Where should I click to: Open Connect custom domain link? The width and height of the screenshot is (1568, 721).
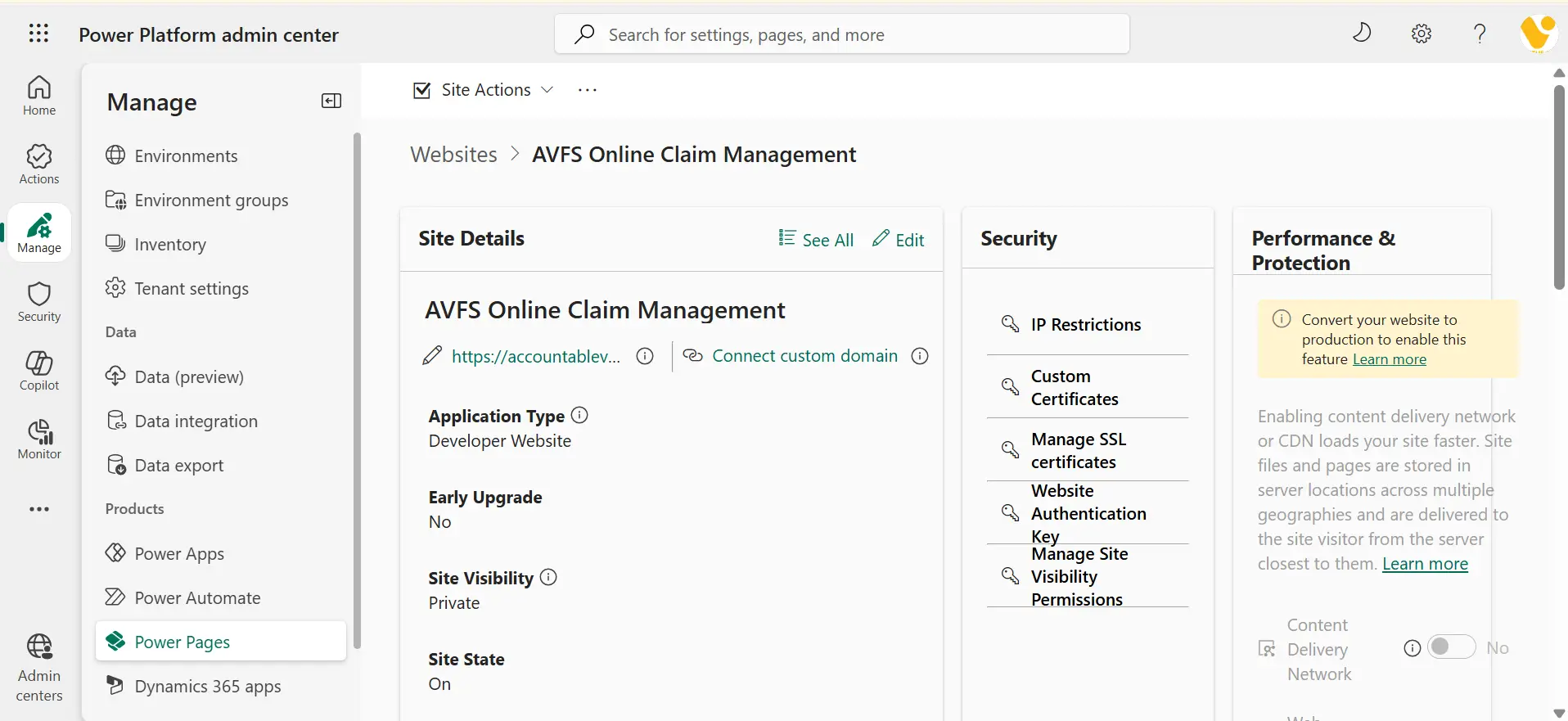click(x=804, y=356)
